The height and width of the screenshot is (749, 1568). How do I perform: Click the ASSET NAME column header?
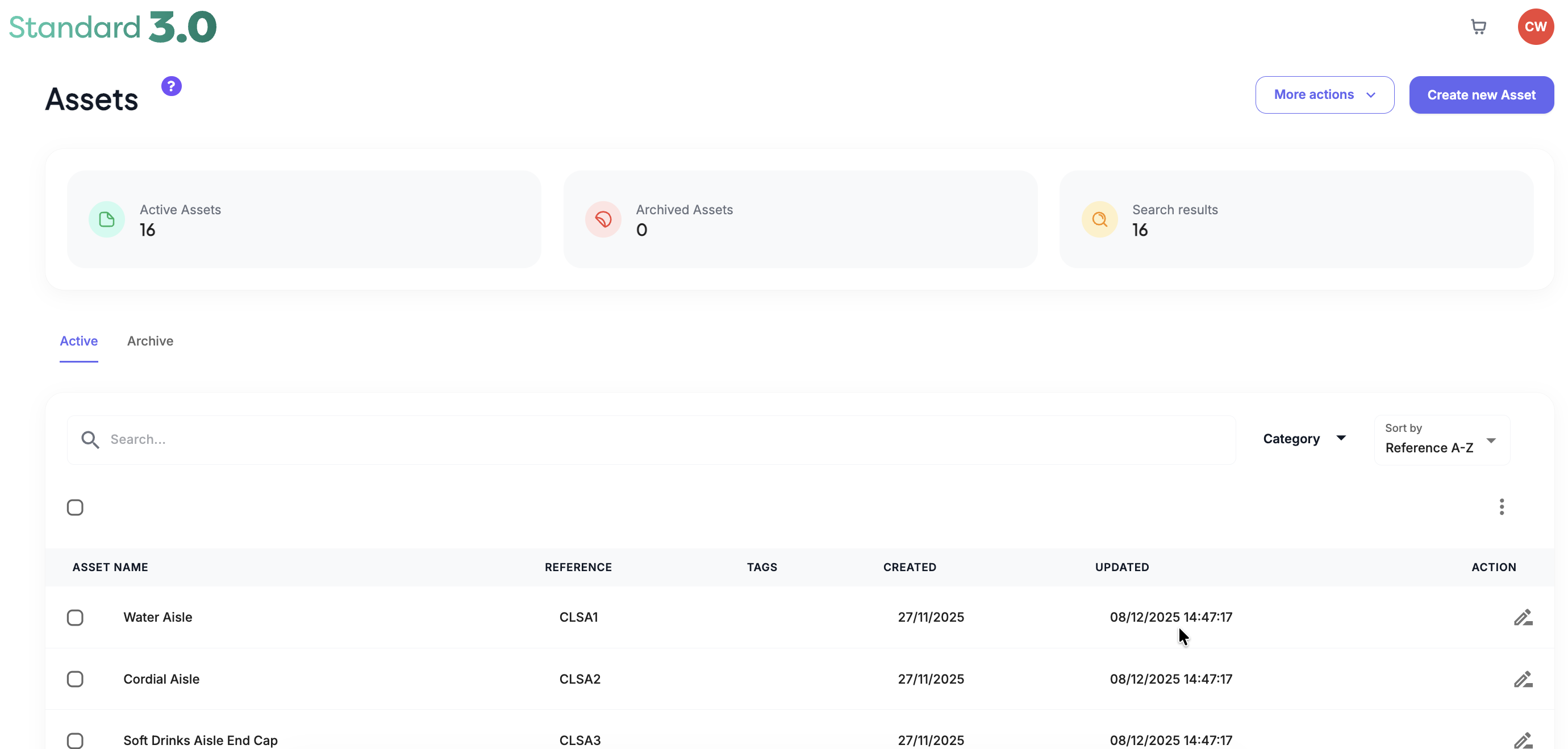[x=110, y=567]
